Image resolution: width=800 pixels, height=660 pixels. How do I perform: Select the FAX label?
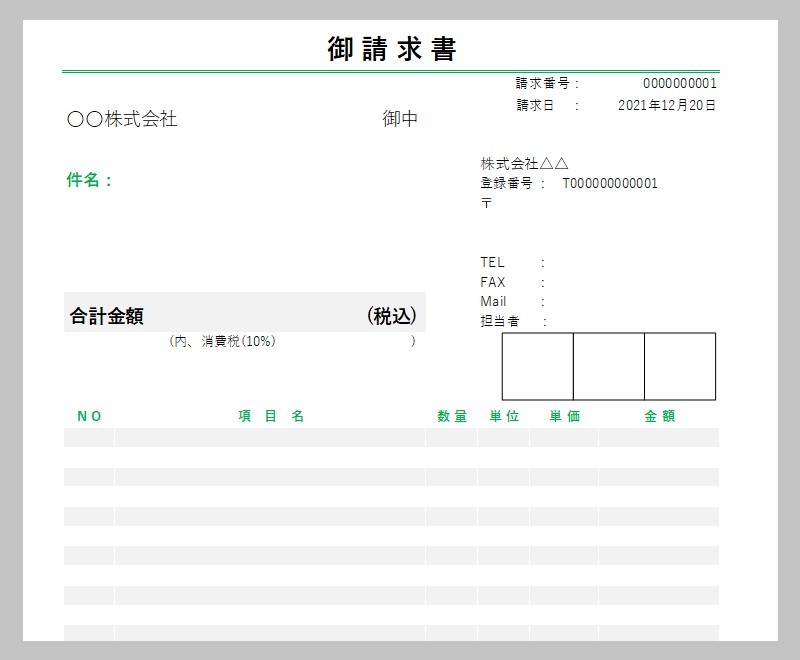[x=493, y=282]
